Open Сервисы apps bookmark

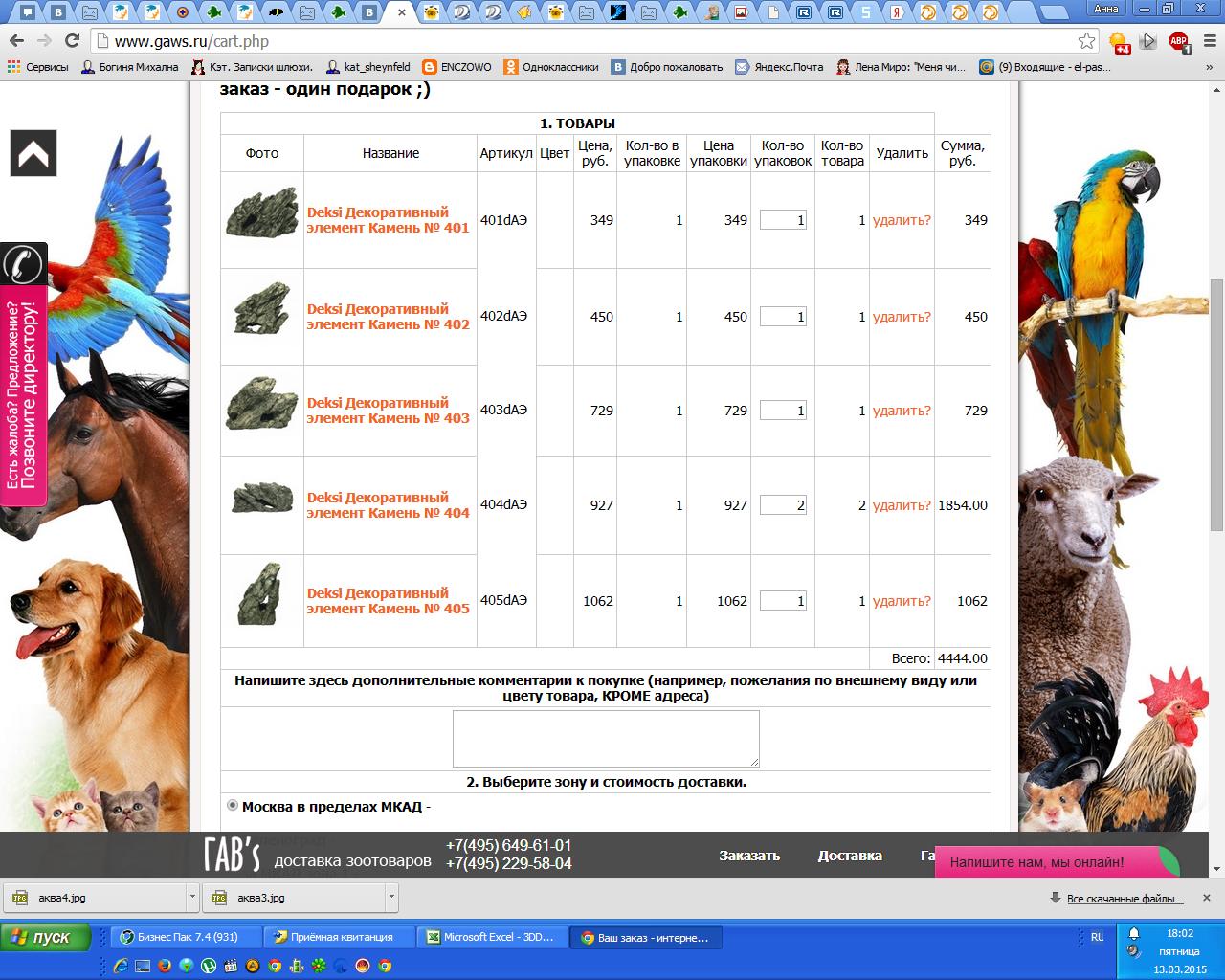pos(38,67)
